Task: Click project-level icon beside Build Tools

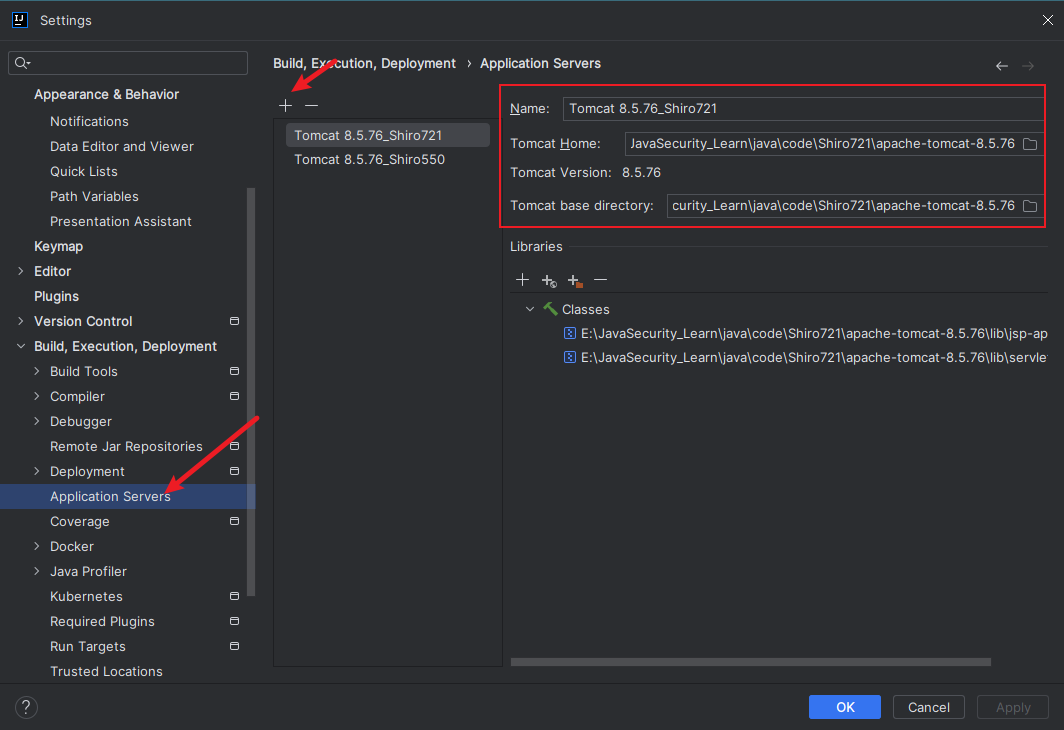Action: [234, 371]
